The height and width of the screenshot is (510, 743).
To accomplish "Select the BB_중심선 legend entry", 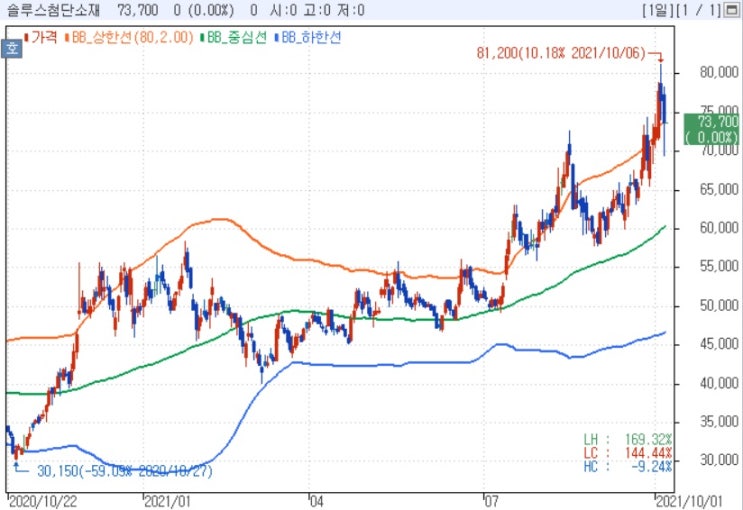I will [237, 37].
